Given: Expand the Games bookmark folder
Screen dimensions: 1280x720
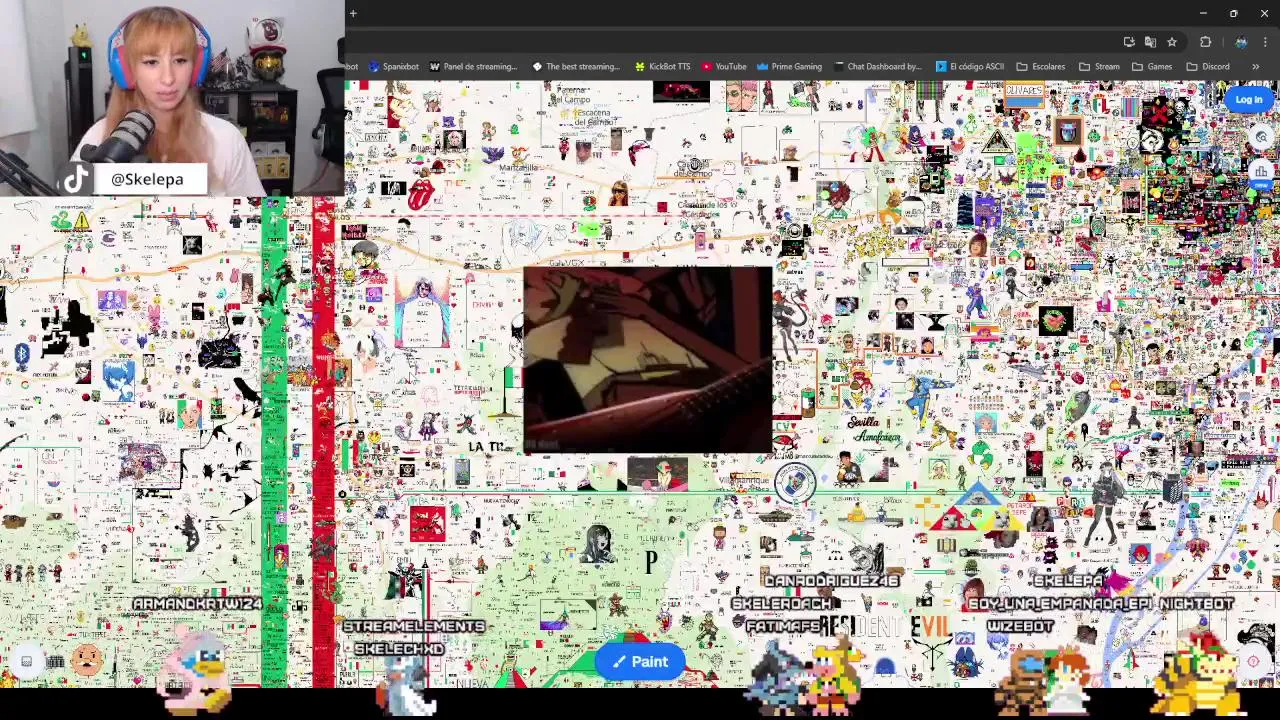Looking at the screenshot, I should click(x=1152, y=67).
